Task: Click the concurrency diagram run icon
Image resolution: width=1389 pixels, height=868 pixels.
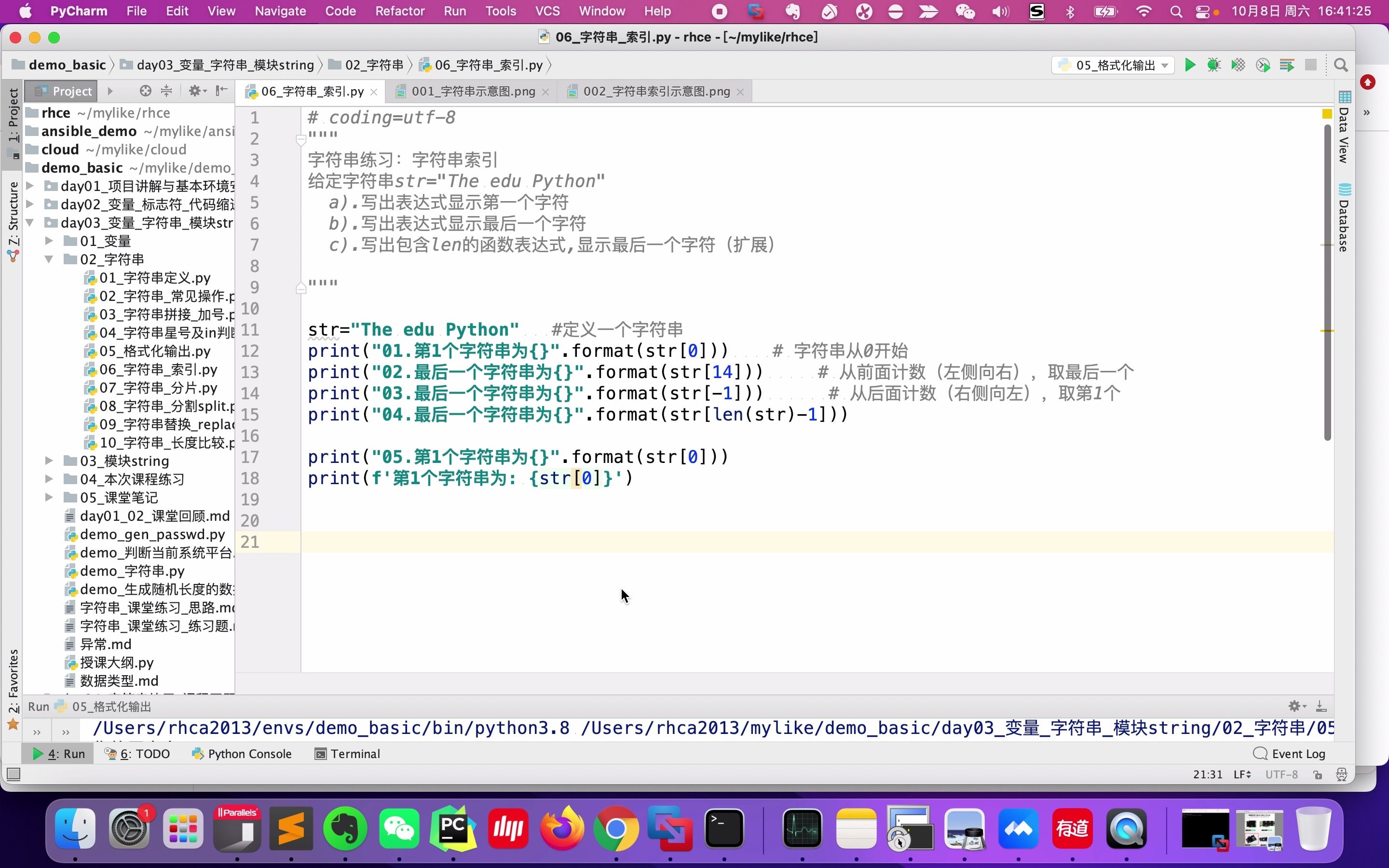Action: point(1287,66)
